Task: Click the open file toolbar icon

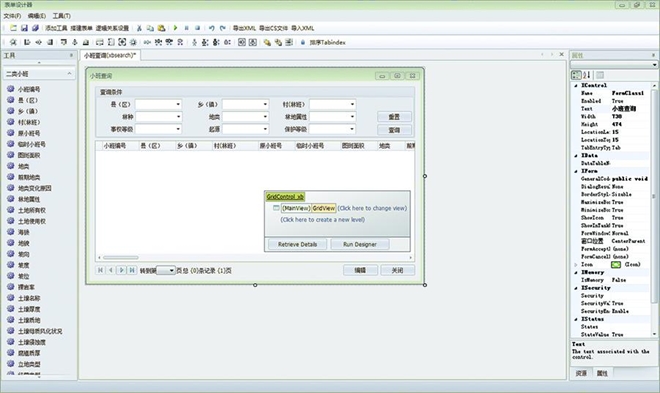Action: 13,28
